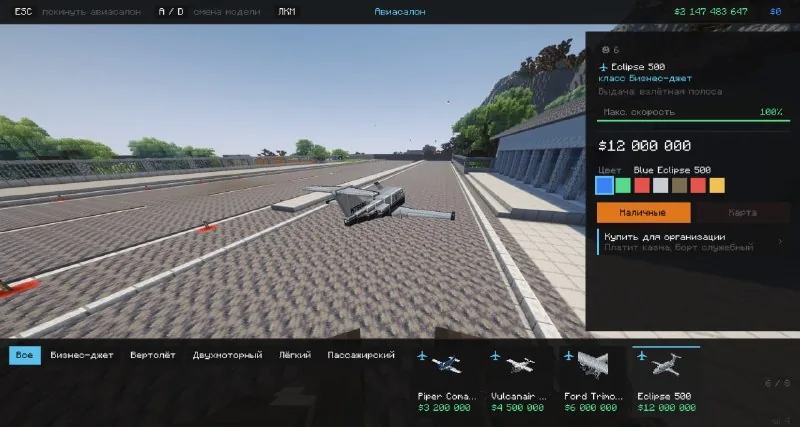Viewport: 800px width, 427px height.
Task: Filter by the Двухмоторный category
Action: (x=227, y=355)
